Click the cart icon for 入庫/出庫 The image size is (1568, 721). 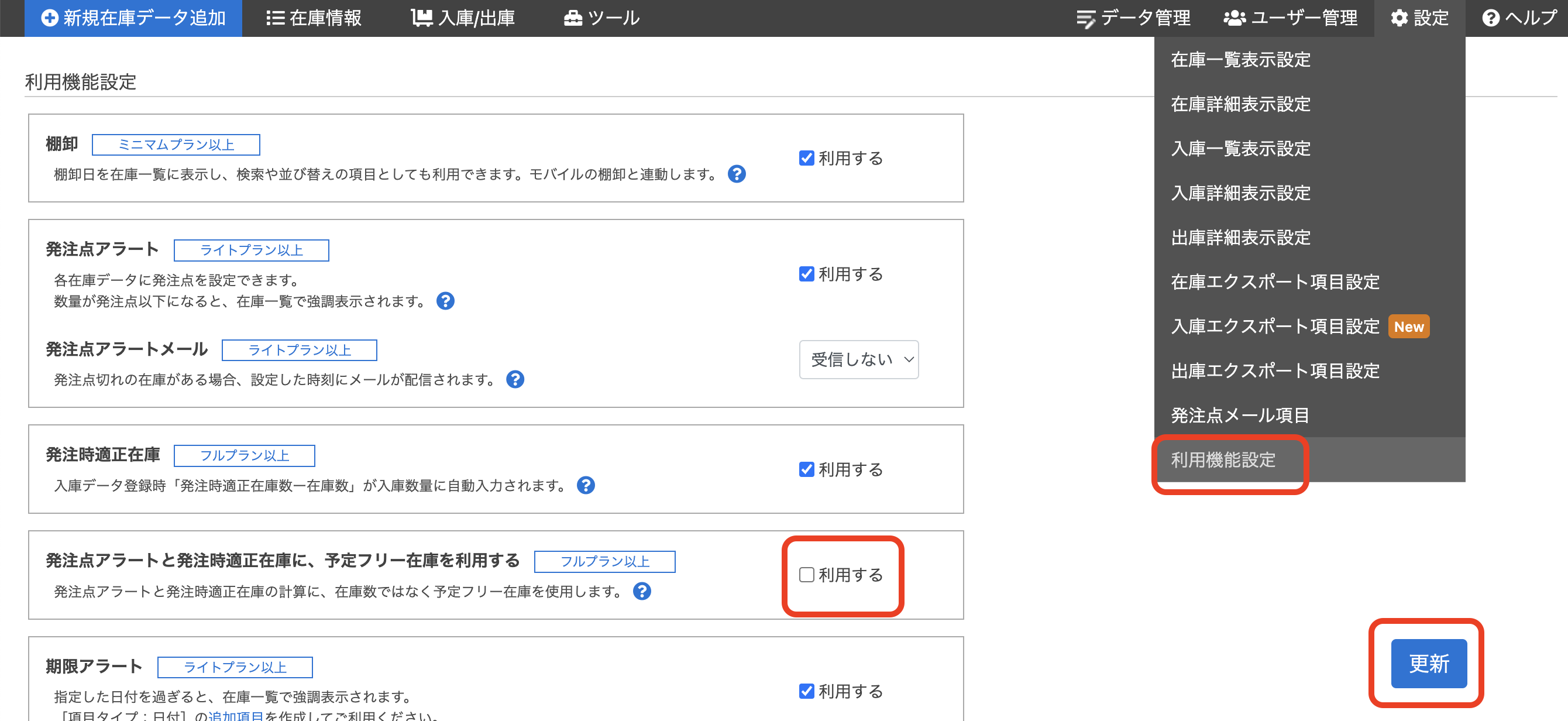click(x=422, y=18)
